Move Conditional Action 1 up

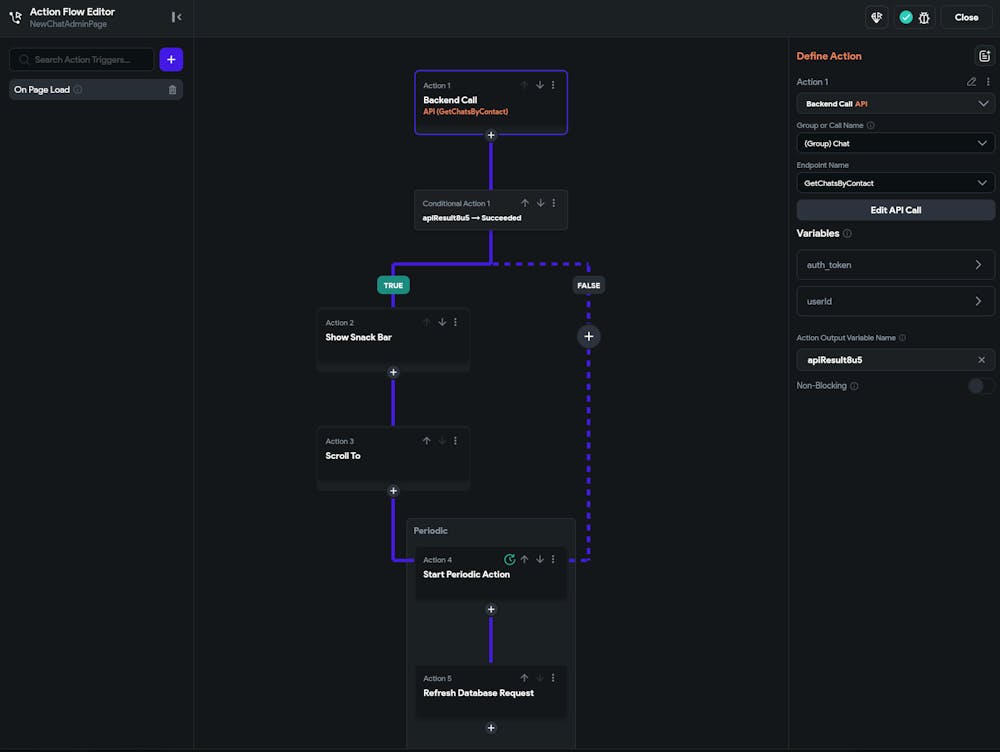[x=525, y=203]
